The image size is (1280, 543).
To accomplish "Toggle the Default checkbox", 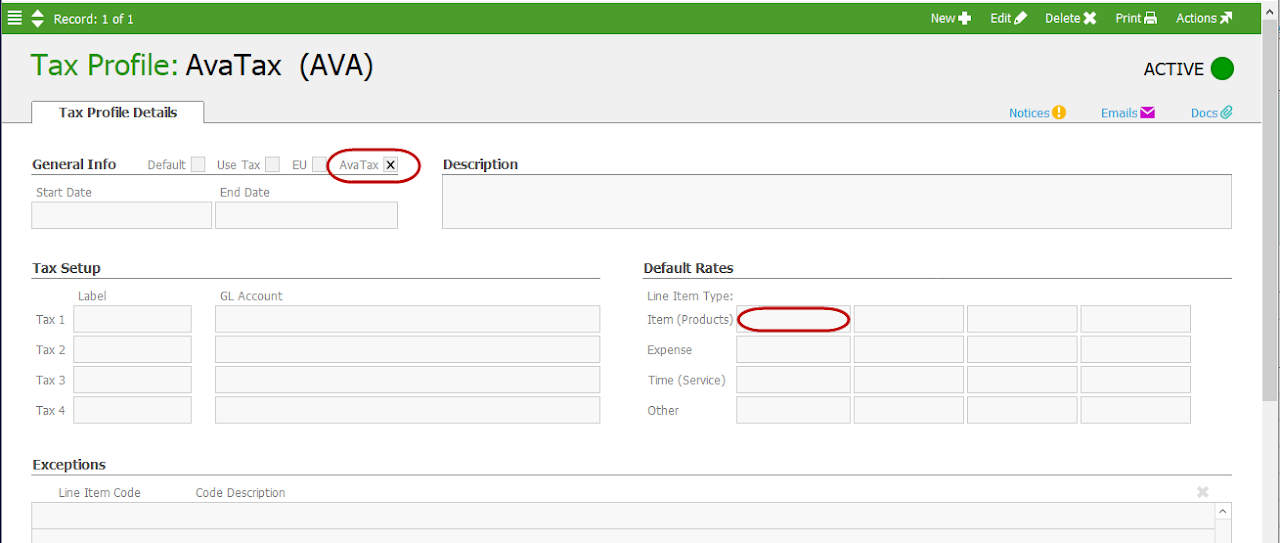I will (198, 165).
